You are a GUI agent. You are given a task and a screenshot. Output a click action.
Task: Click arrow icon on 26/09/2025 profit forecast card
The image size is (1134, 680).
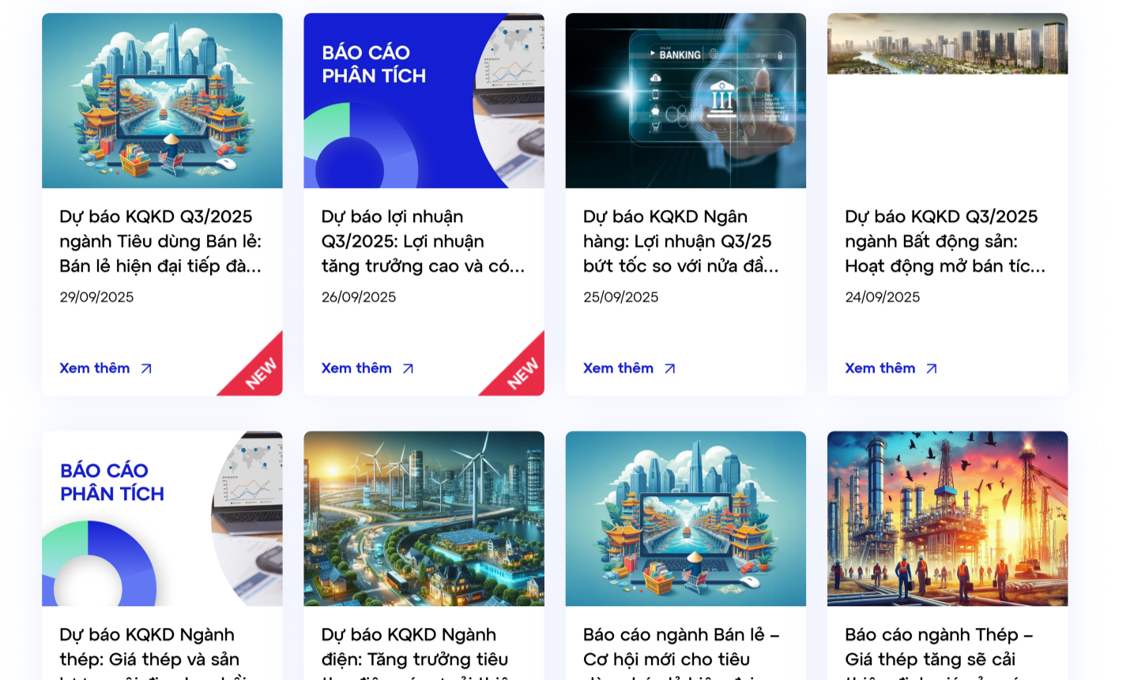pos(408,368)
